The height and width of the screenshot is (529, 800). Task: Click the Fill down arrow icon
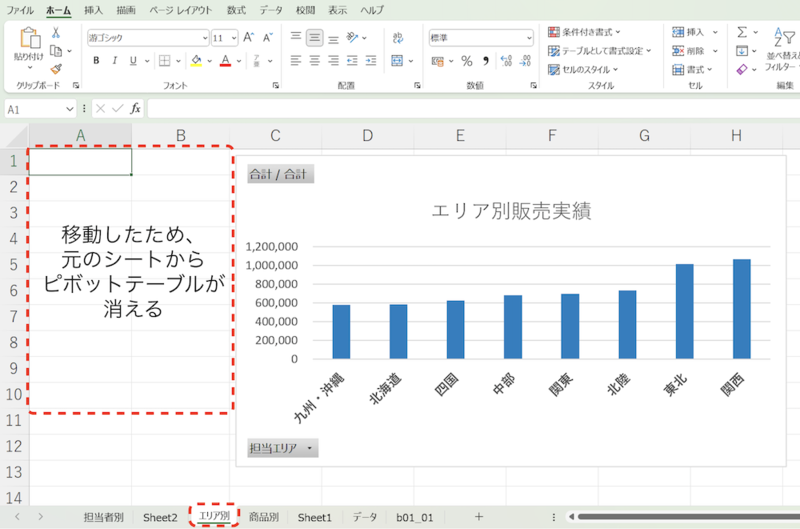(x=742, y=51)
